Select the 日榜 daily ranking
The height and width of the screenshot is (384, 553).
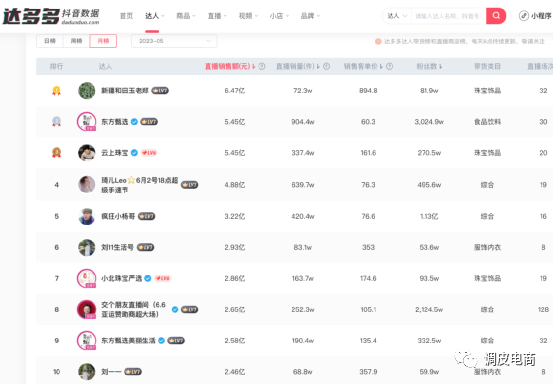pos(50,41)
